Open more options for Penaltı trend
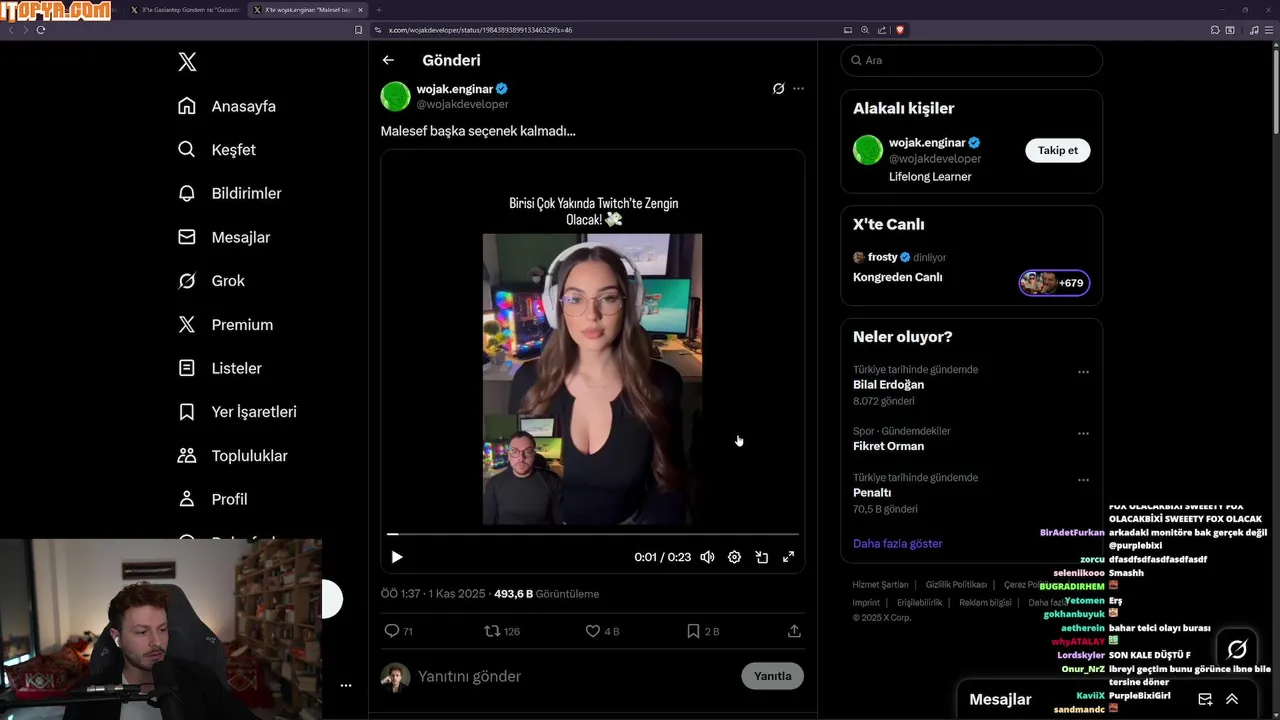Viewport: 1280px width, 720px height. 1083,480
